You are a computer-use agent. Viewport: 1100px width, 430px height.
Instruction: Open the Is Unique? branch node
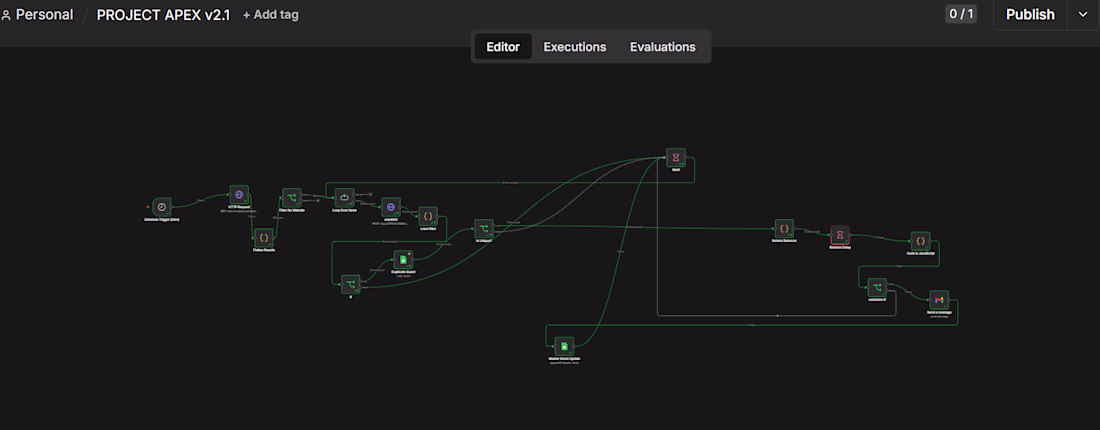pos(483,229)
